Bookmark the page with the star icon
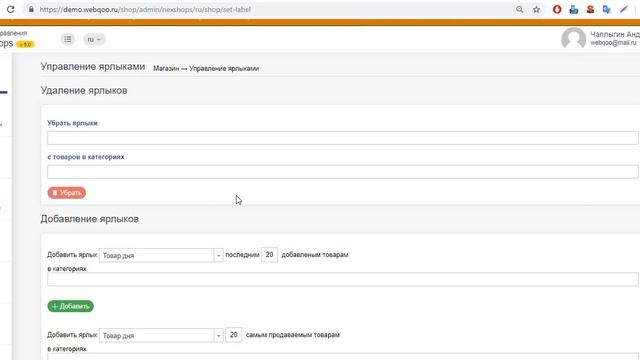This screenshot has height=360, width=640. (x=536, y=9)
